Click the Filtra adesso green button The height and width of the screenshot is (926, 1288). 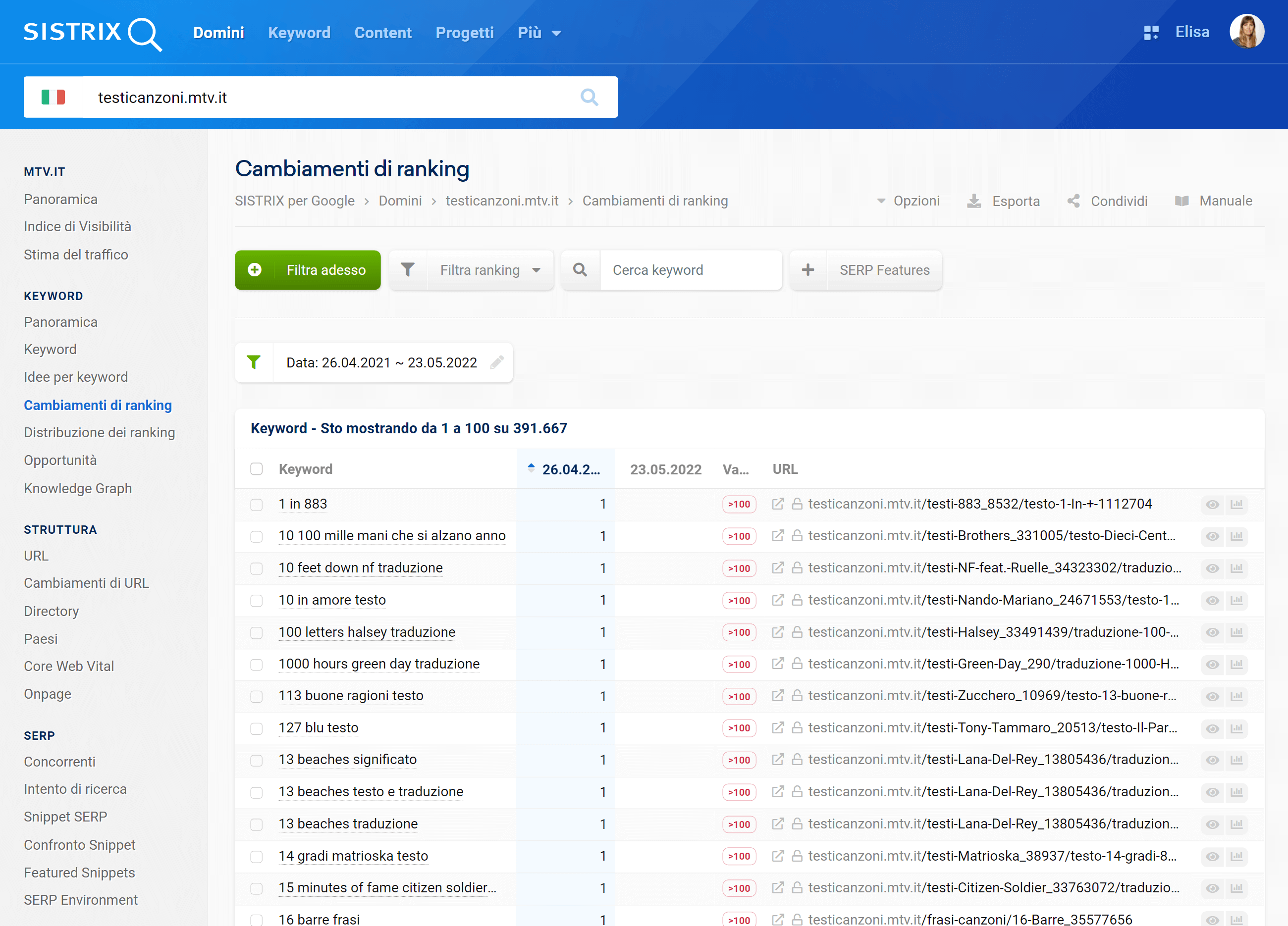(307, 270)
